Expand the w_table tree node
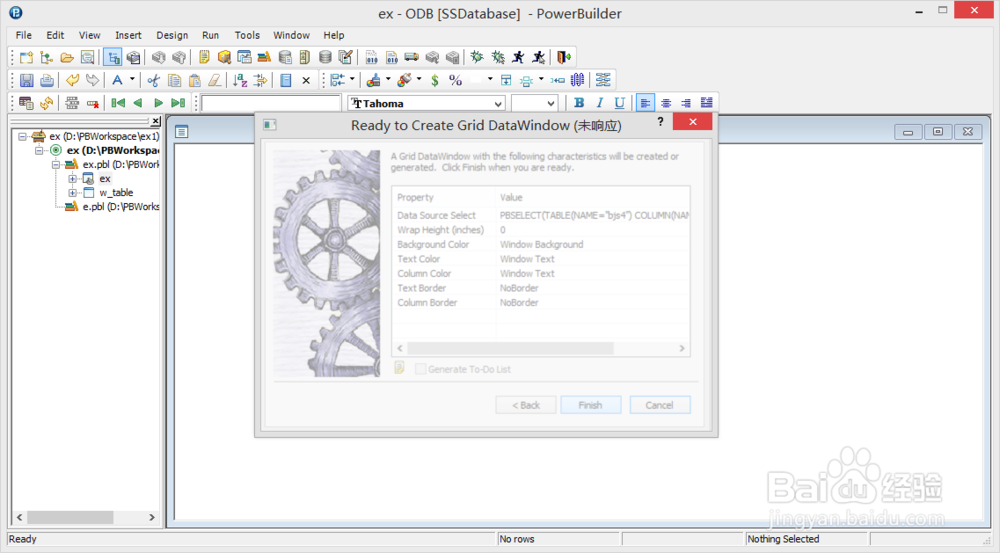This screenshot has width=1000, height=553. [x=73, y=193]
